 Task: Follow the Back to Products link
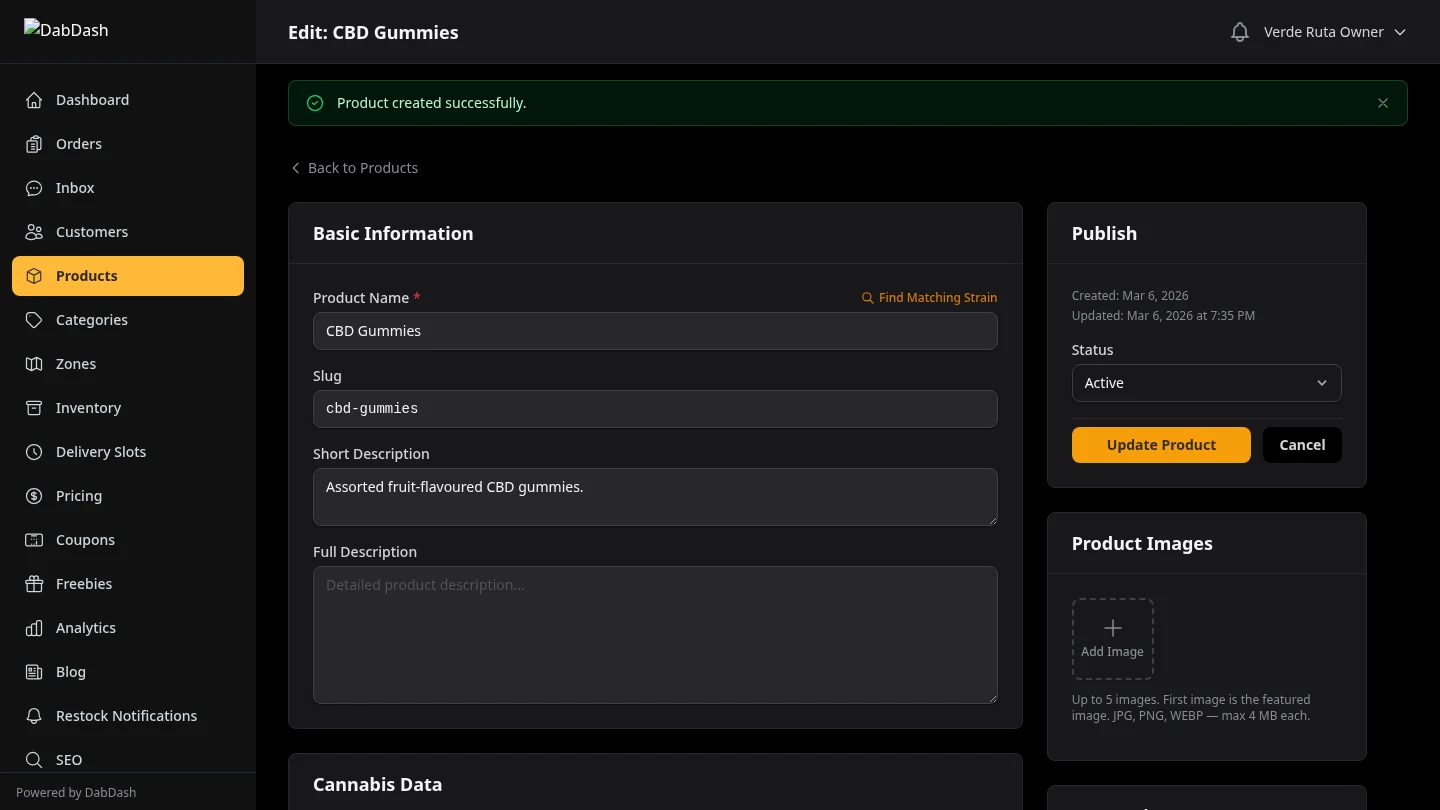click(354, 167)
